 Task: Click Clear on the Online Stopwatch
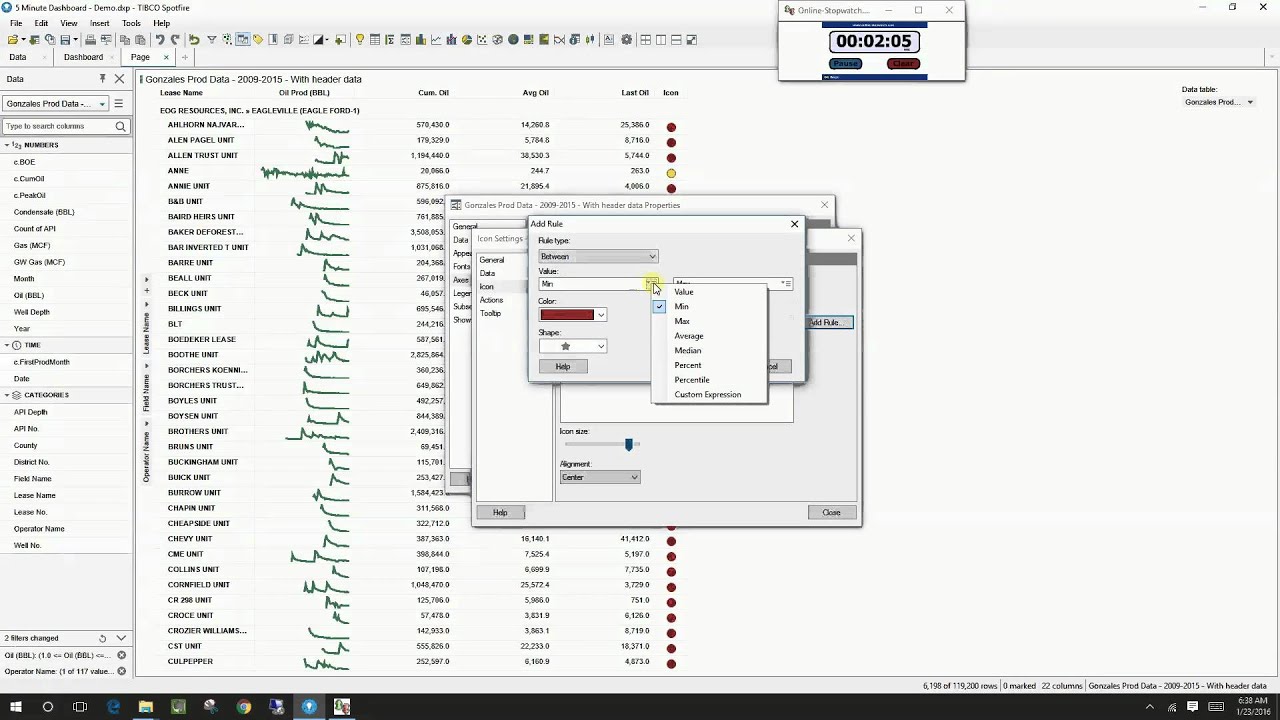coord(903,64)
